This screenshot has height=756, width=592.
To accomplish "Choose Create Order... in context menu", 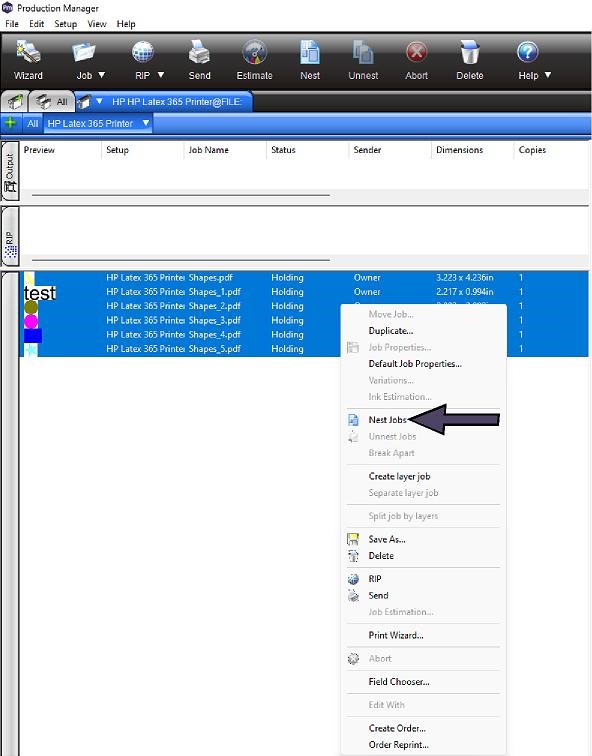I will click(397, 728).
